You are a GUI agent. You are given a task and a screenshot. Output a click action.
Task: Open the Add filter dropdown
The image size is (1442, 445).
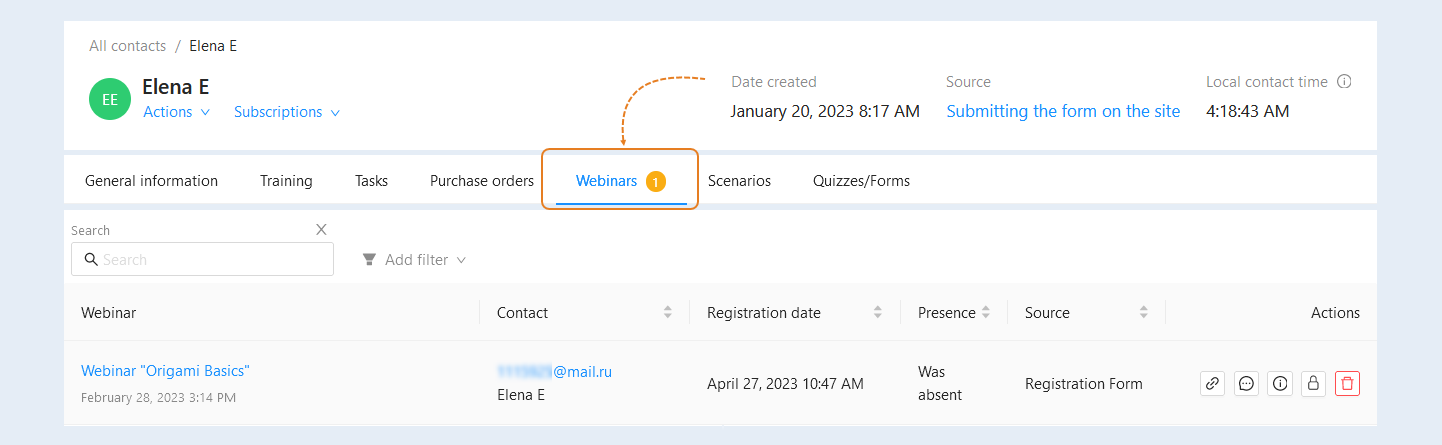click(x=414, y=260)
